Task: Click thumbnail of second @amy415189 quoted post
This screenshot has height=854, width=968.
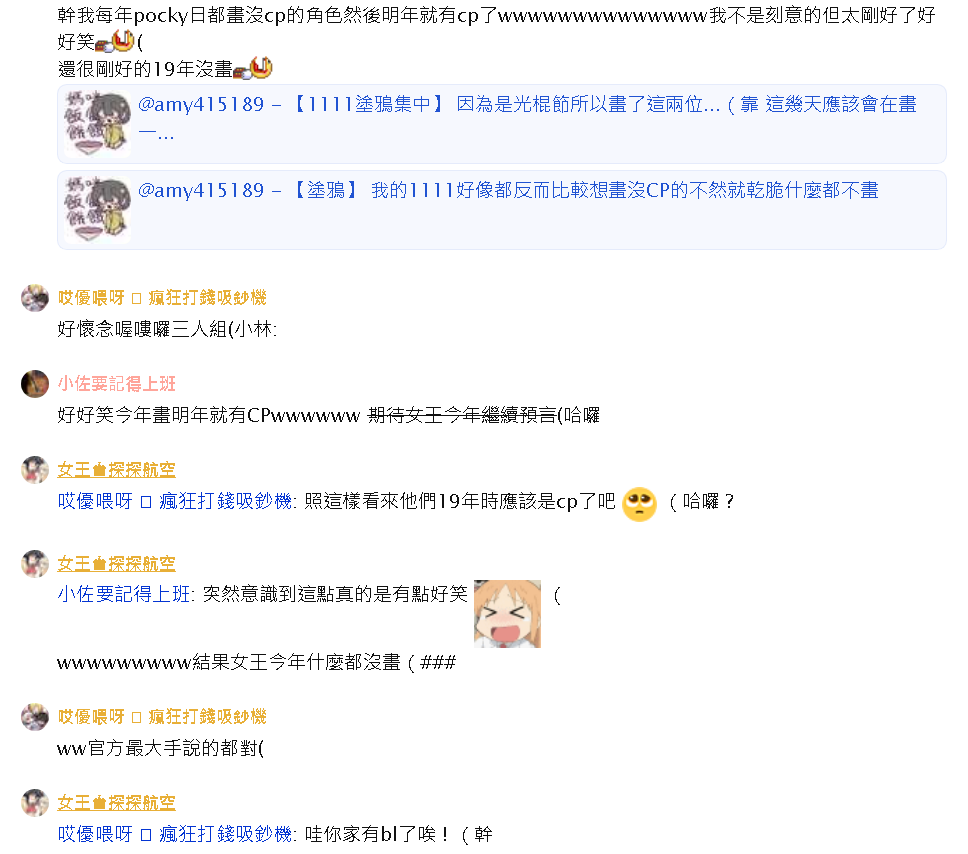Action: [98, 210]
